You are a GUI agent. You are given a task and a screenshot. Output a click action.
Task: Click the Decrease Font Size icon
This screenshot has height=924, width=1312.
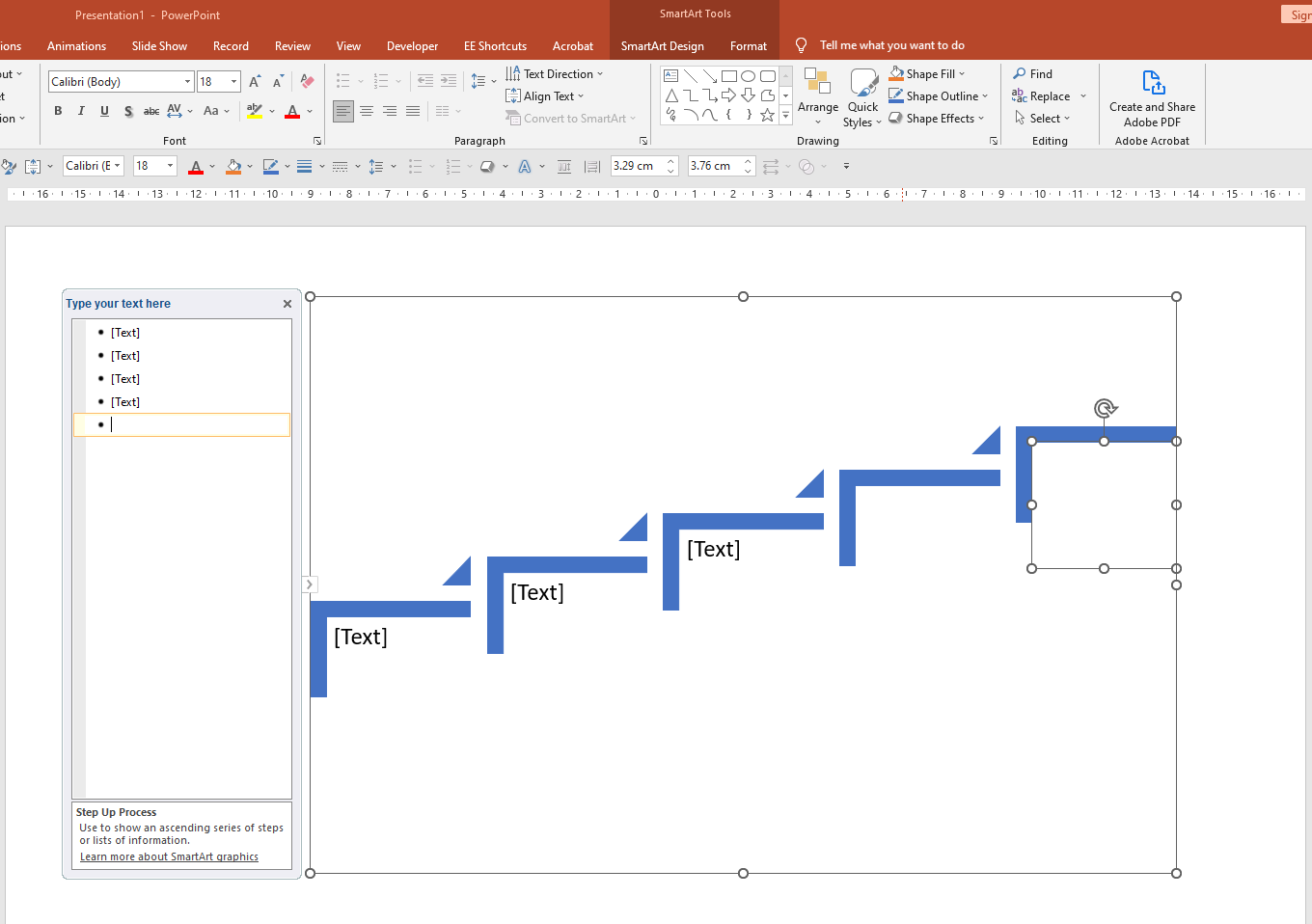[x=278, y=82]
